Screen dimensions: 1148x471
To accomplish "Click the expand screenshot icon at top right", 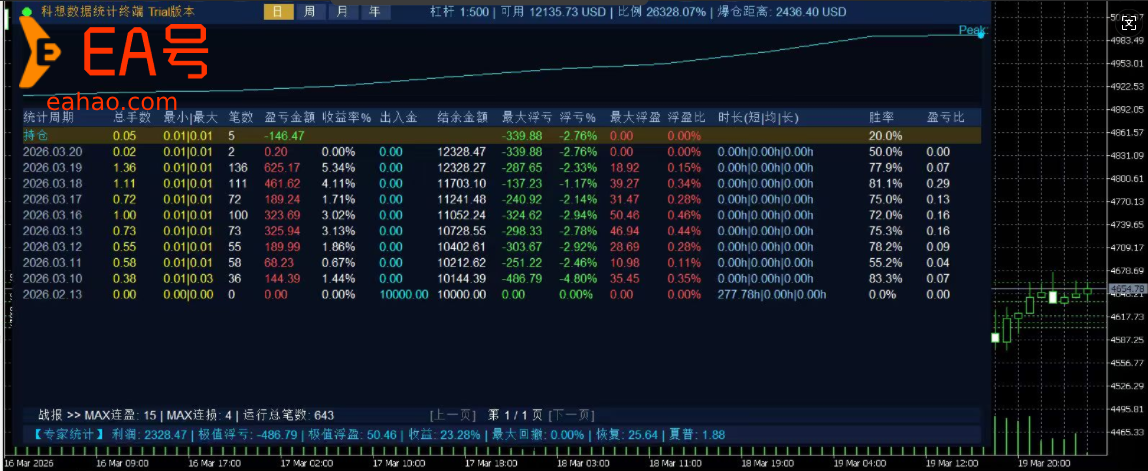I will (x=1130, y=21).
